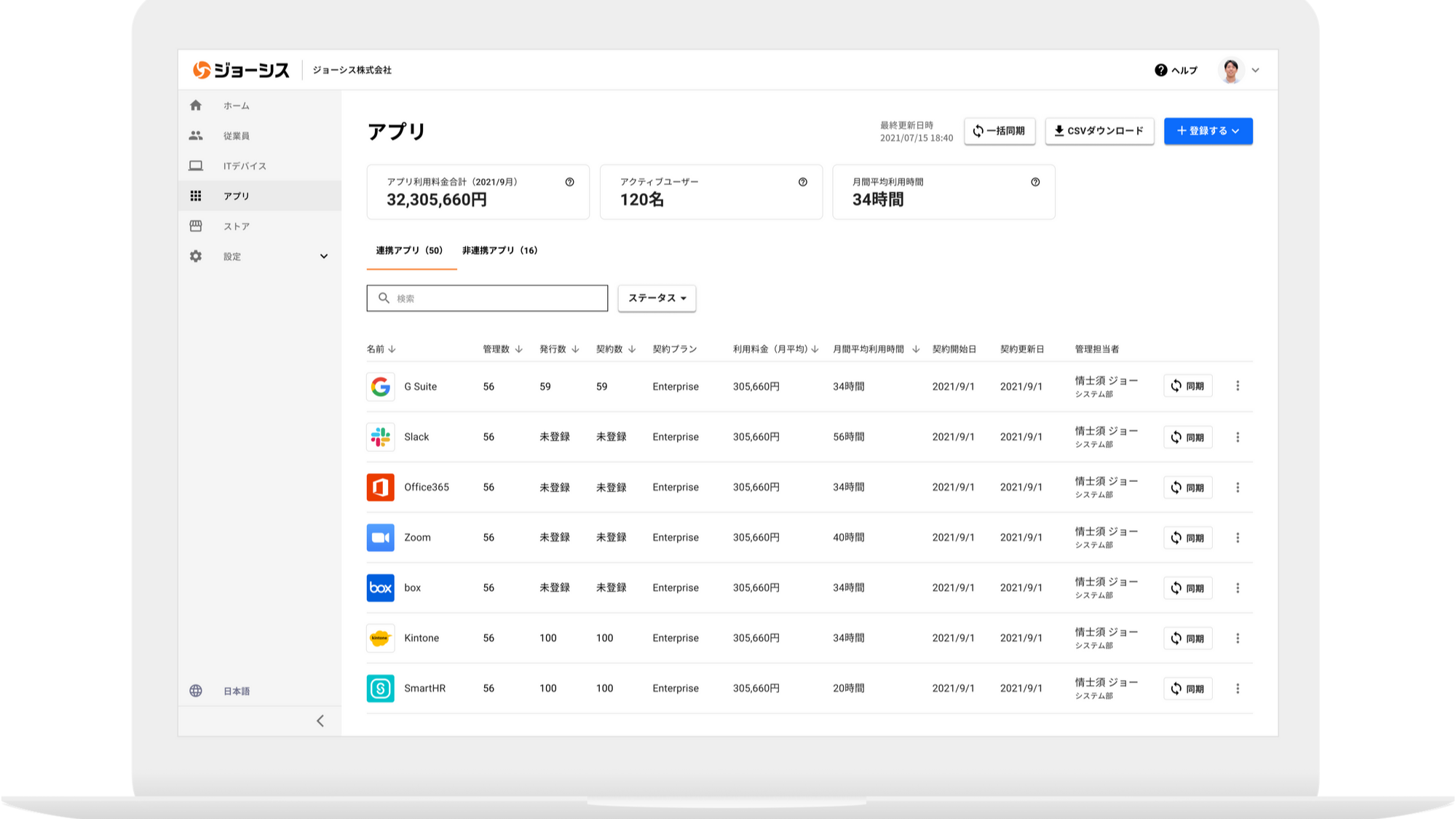Click the Zoom app icon in the list
This screenshot has height=819, width=1456.
(380, 537)
